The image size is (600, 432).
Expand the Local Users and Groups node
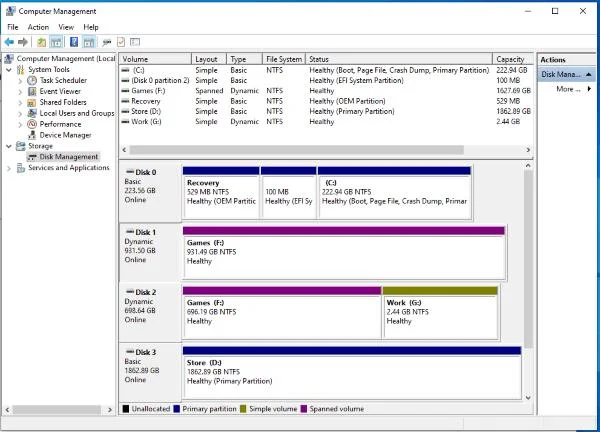click(20, 114)
